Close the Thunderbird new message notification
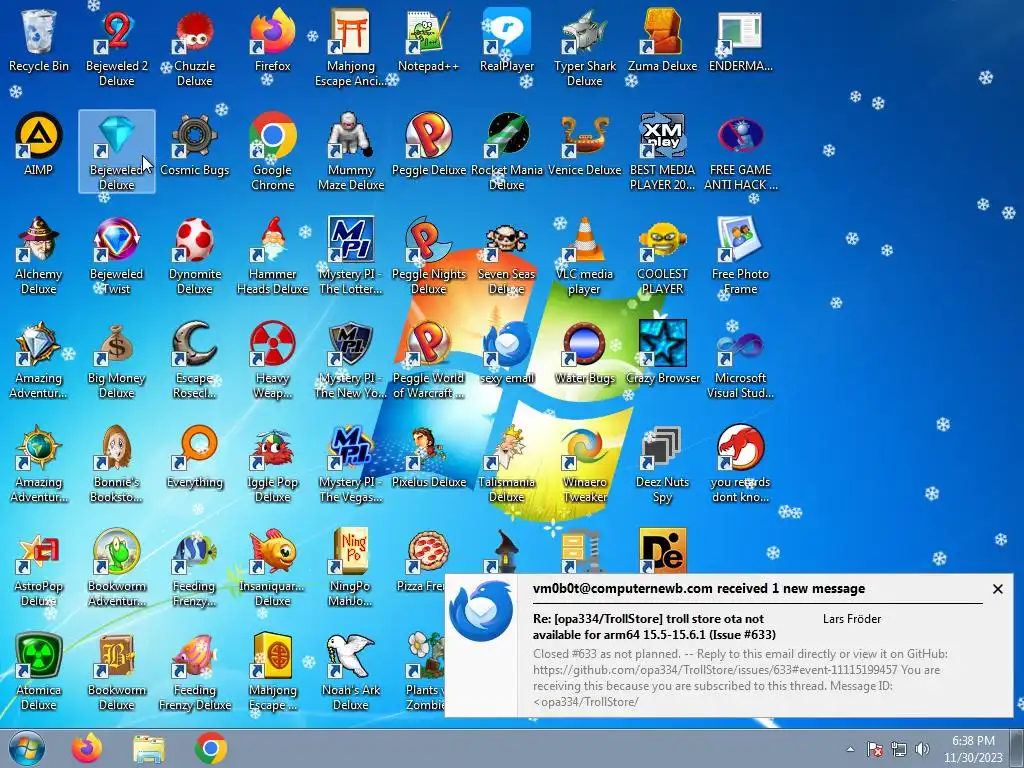Image resolution: width=1024 pixels, height=768 pixels. point(997,589)
